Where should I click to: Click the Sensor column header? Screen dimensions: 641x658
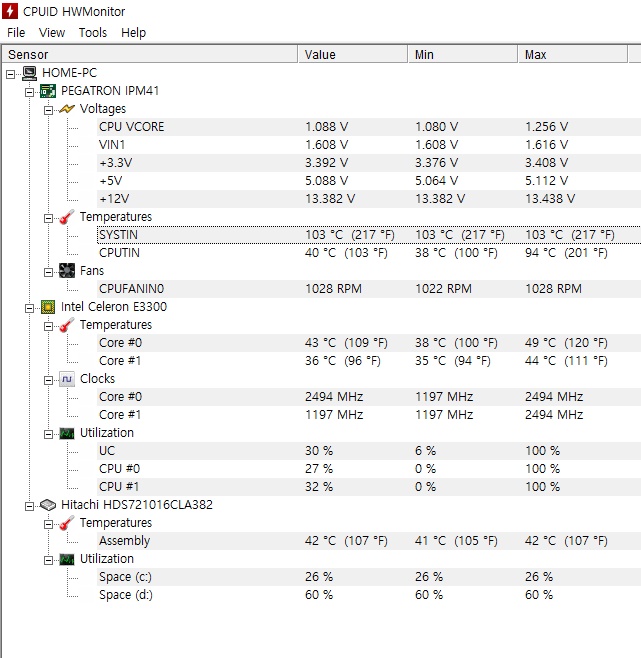(x=150, y=55)
